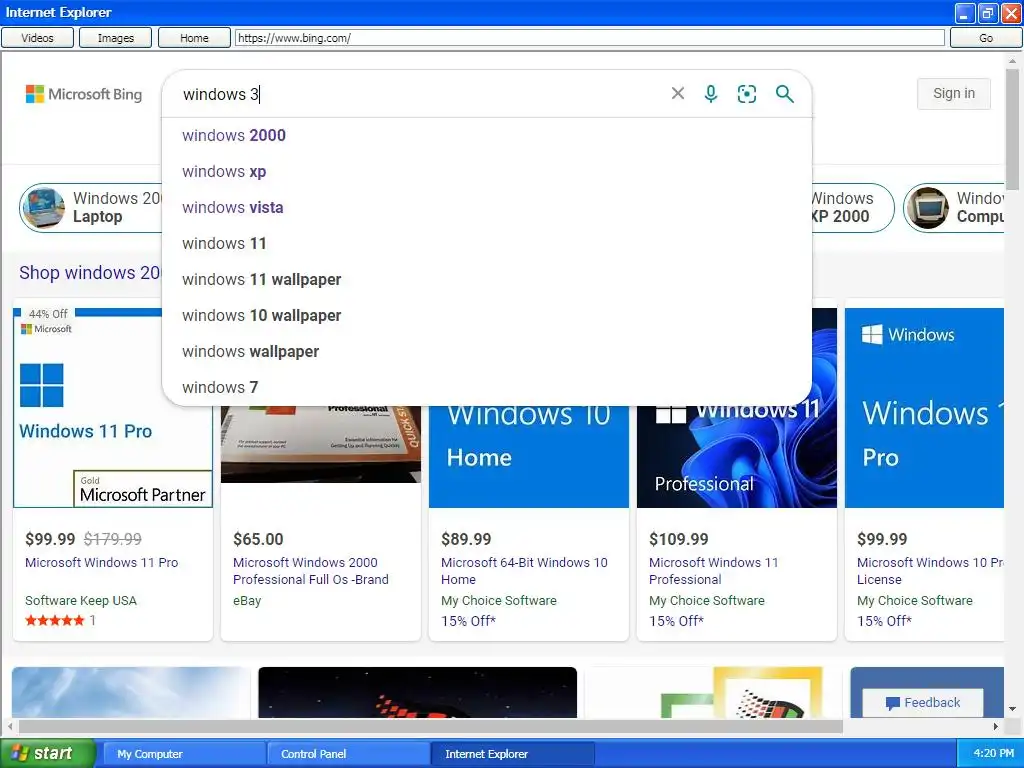Screen dimensions: 1024x768
Task: Open 'Microsoft 64-Bit Windows 10 Home' link
Action: click(524, 571)
